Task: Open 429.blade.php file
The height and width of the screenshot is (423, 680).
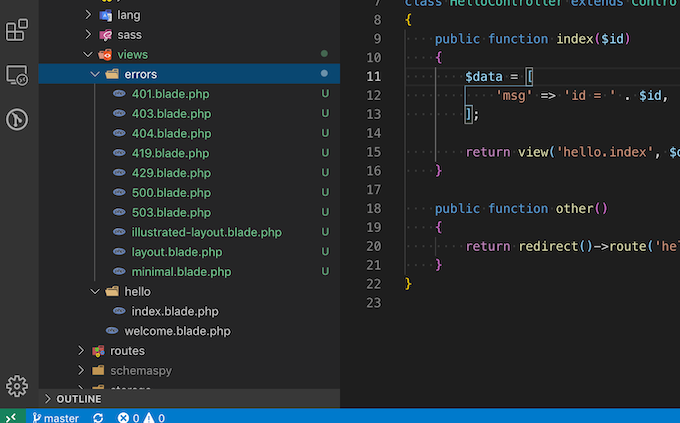Action: click(x=171, y=173)
